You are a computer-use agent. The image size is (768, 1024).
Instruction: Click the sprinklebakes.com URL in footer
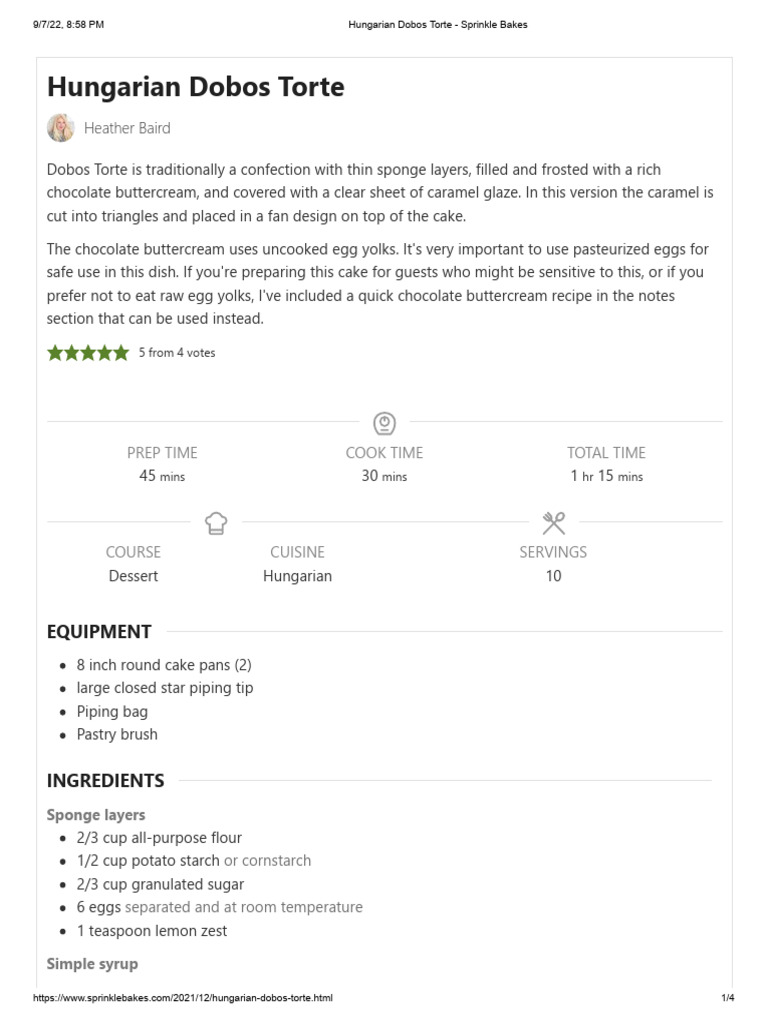pos(183,998)
